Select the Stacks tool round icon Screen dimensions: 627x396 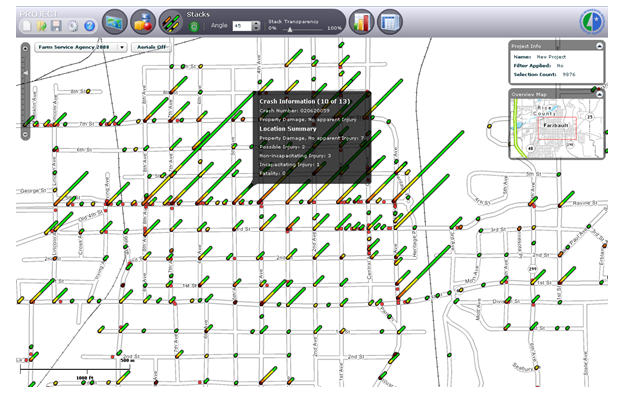pos(172,22)
